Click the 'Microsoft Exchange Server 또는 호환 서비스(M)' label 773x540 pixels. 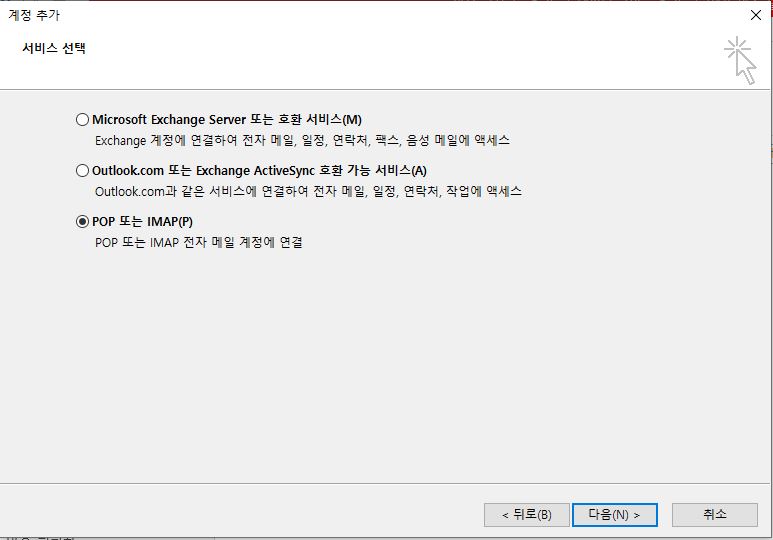[226, 120]
